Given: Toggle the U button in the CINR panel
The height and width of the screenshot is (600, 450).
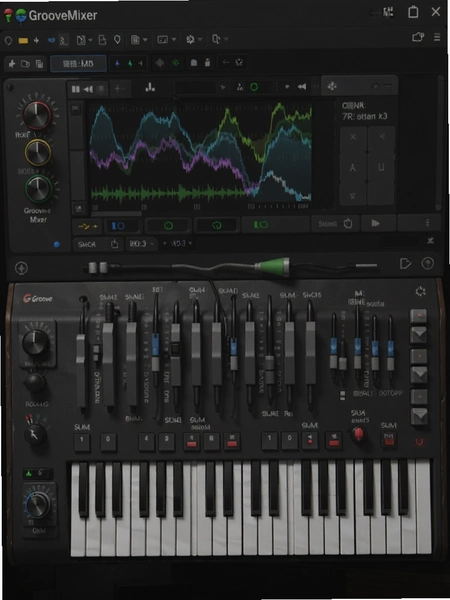Looking at the screenshot, I should [381, 167].
